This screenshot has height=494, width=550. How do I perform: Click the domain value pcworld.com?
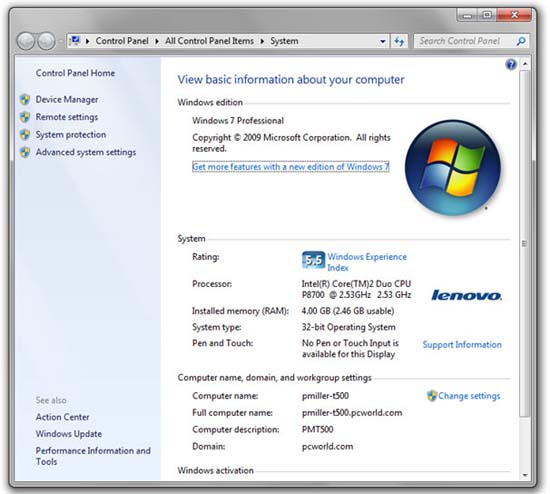328,447
